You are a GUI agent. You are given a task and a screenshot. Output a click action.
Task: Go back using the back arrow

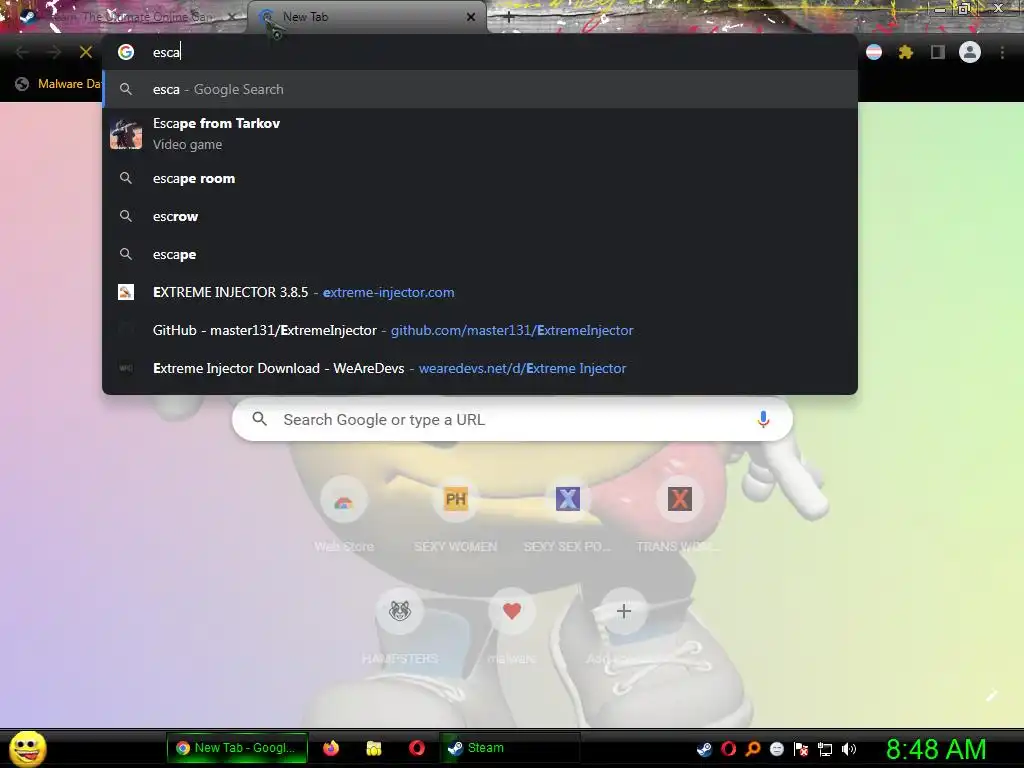click(22, 52)
